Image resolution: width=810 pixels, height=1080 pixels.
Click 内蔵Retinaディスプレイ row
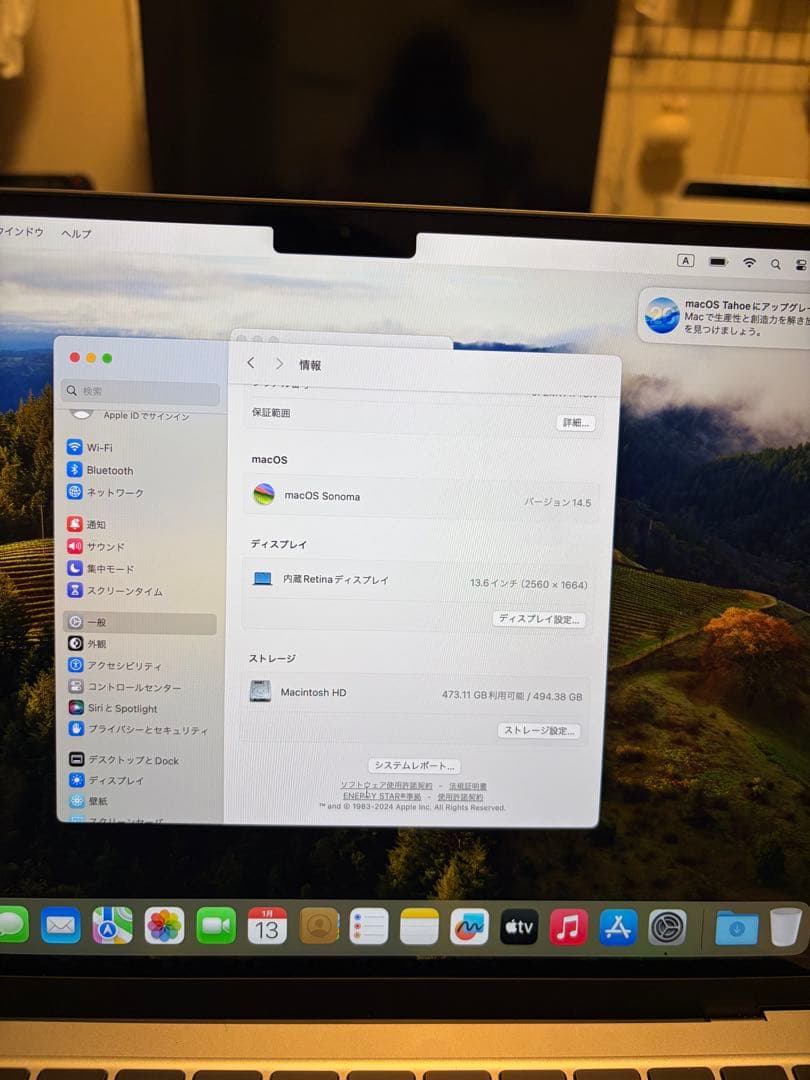(419, 581)
